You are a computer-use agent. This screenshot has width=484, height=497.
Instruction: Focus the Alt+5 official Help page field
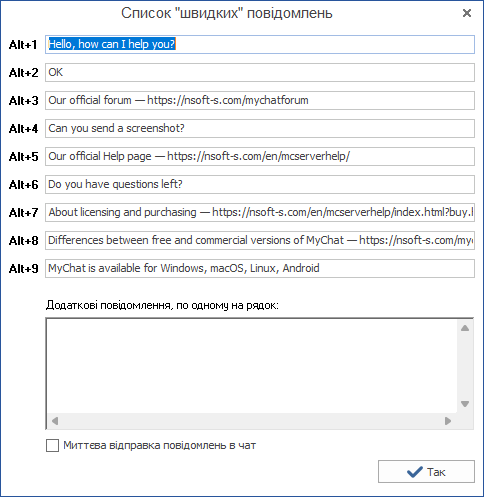click(260, 156)
